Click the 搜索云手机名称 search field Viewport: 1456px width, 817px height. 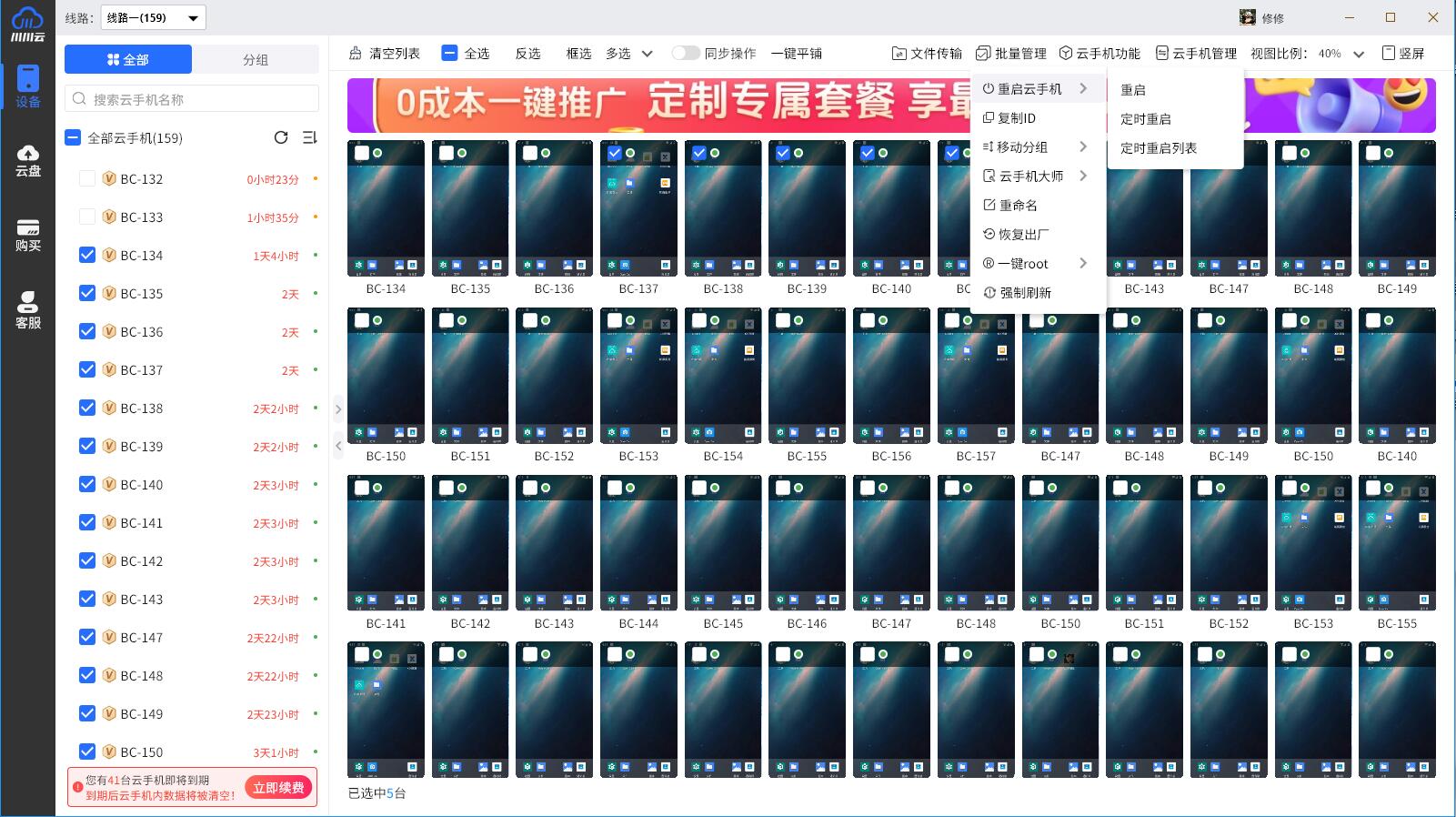click(192, 99)
